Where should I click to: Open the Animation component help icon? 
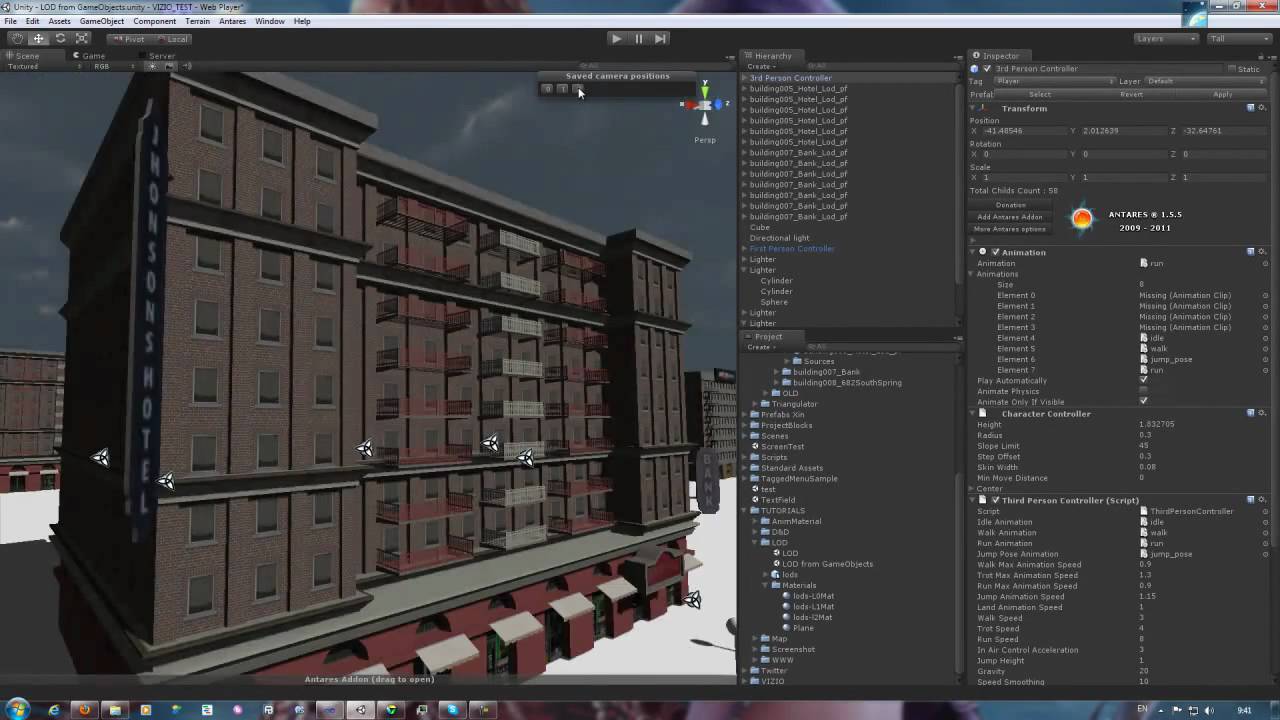[1250, 252]
